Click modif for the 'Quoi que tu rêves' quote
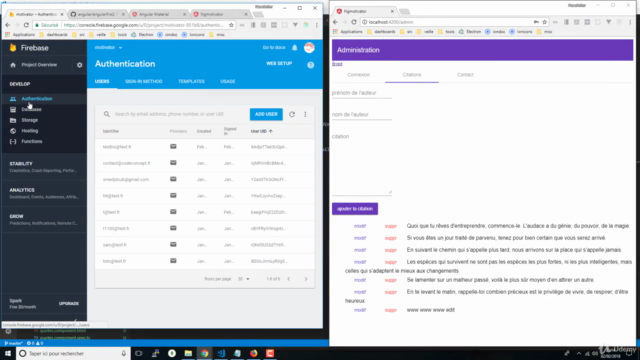Image resolution: width=640 pixels, height=360 pixels. pos(360,226)
